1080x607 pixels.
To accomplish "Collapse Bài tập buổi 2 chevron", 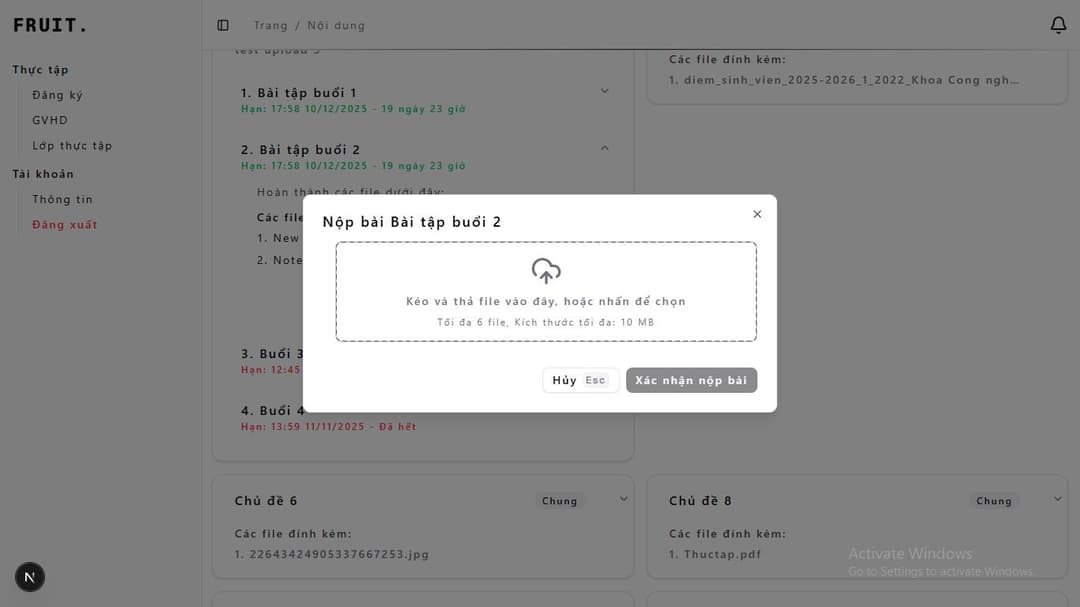I will pos(605,148).
